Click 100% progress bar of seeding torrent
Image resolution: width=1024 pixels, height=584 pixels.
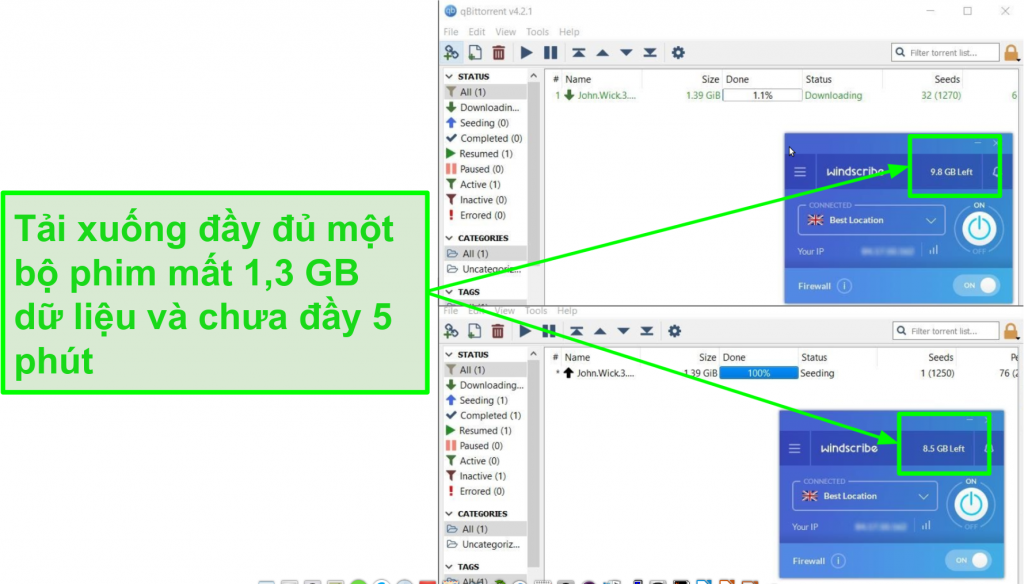[758, 374]
